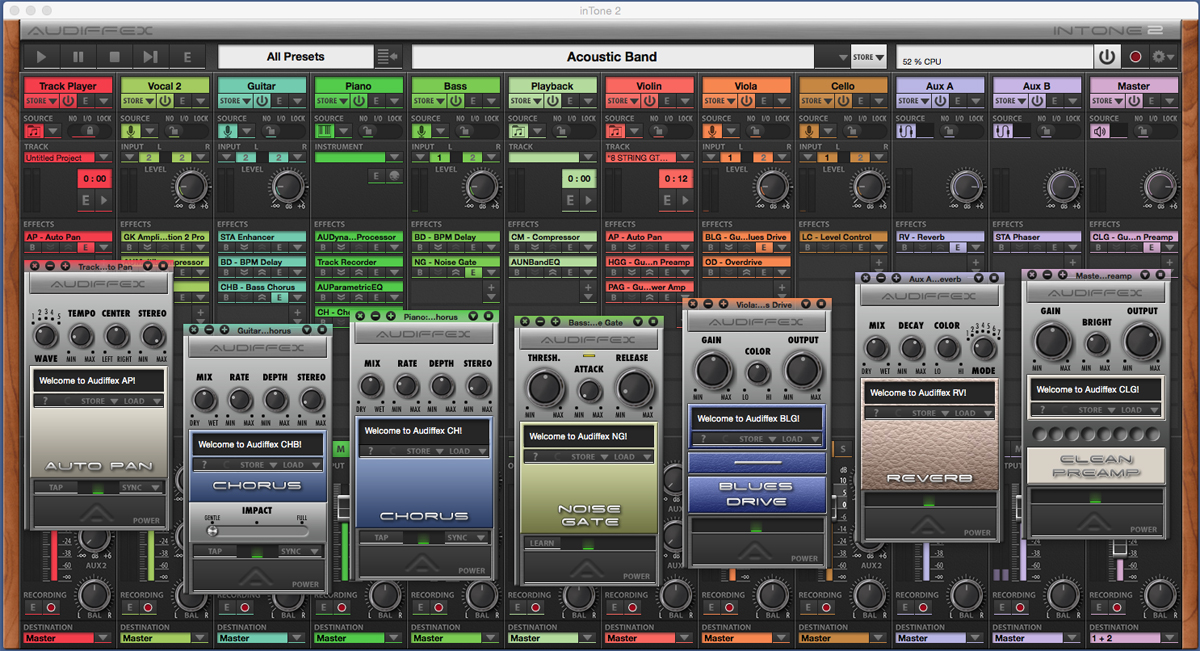Add a new effect to Cello channel
The image size is (1200, 651).
(879, 263)
